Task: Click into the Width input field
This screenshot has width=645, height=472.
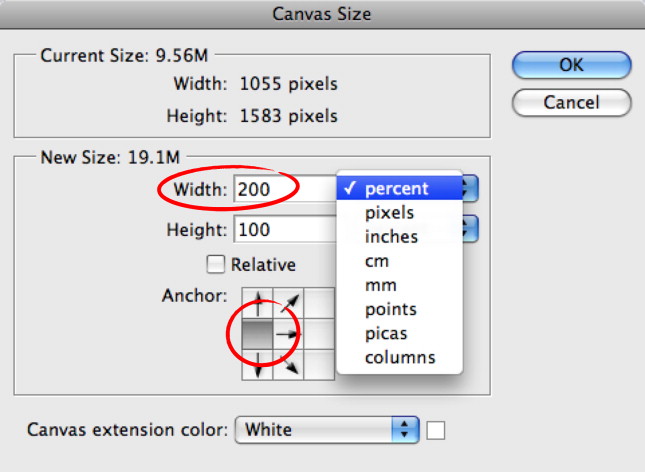Action: [285, 189]
